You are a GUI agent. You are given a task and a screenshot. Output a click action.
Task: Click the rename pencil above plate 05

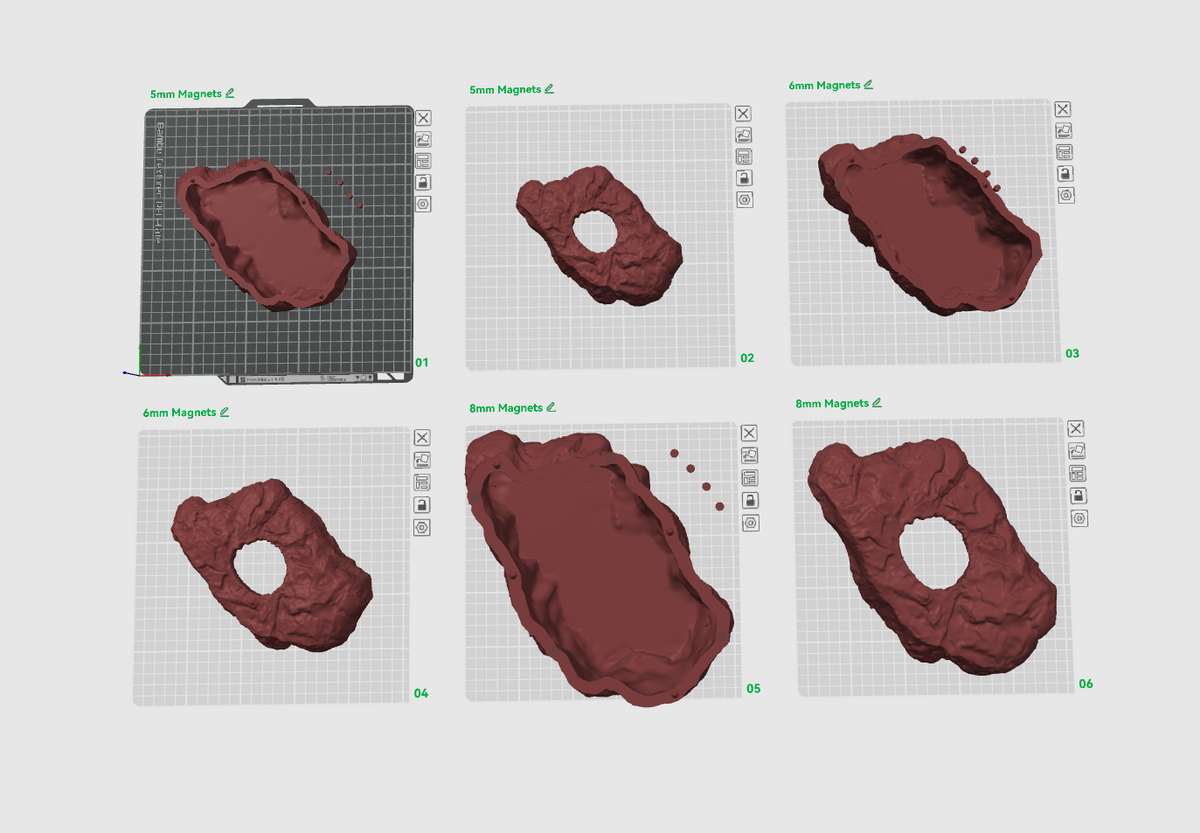click(x=551, y=407)
